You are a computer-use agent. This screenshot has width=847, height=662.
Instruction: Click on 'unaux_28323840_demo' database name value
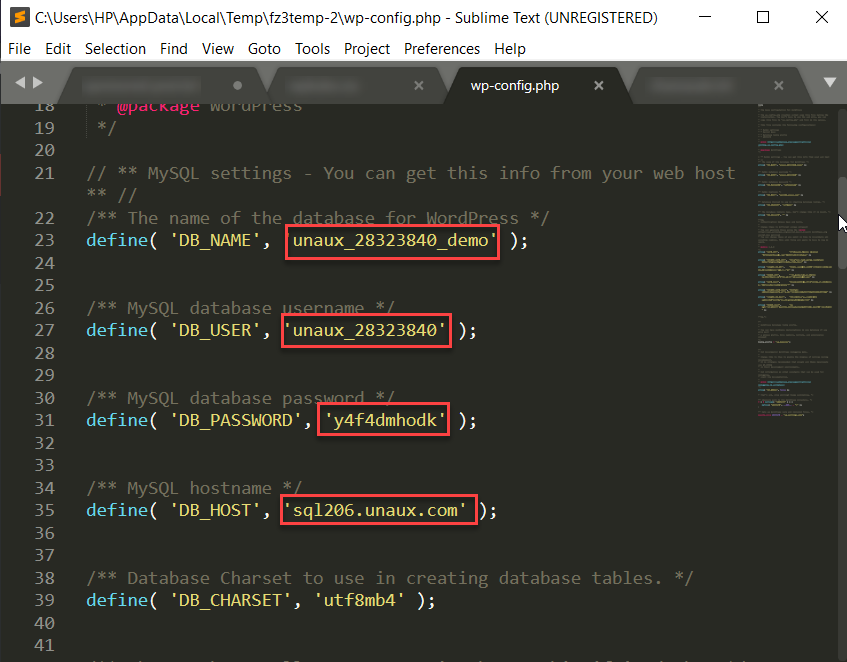392,240
